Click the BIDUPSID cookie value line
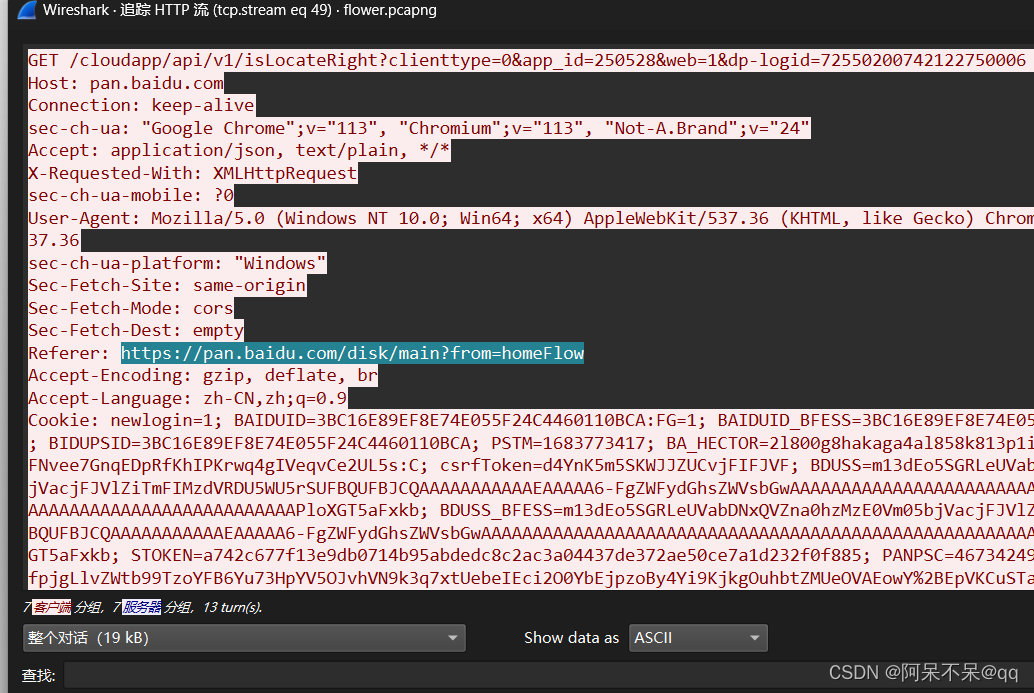This screenshot has height=693, width=1034. click(x=530, y=443)
